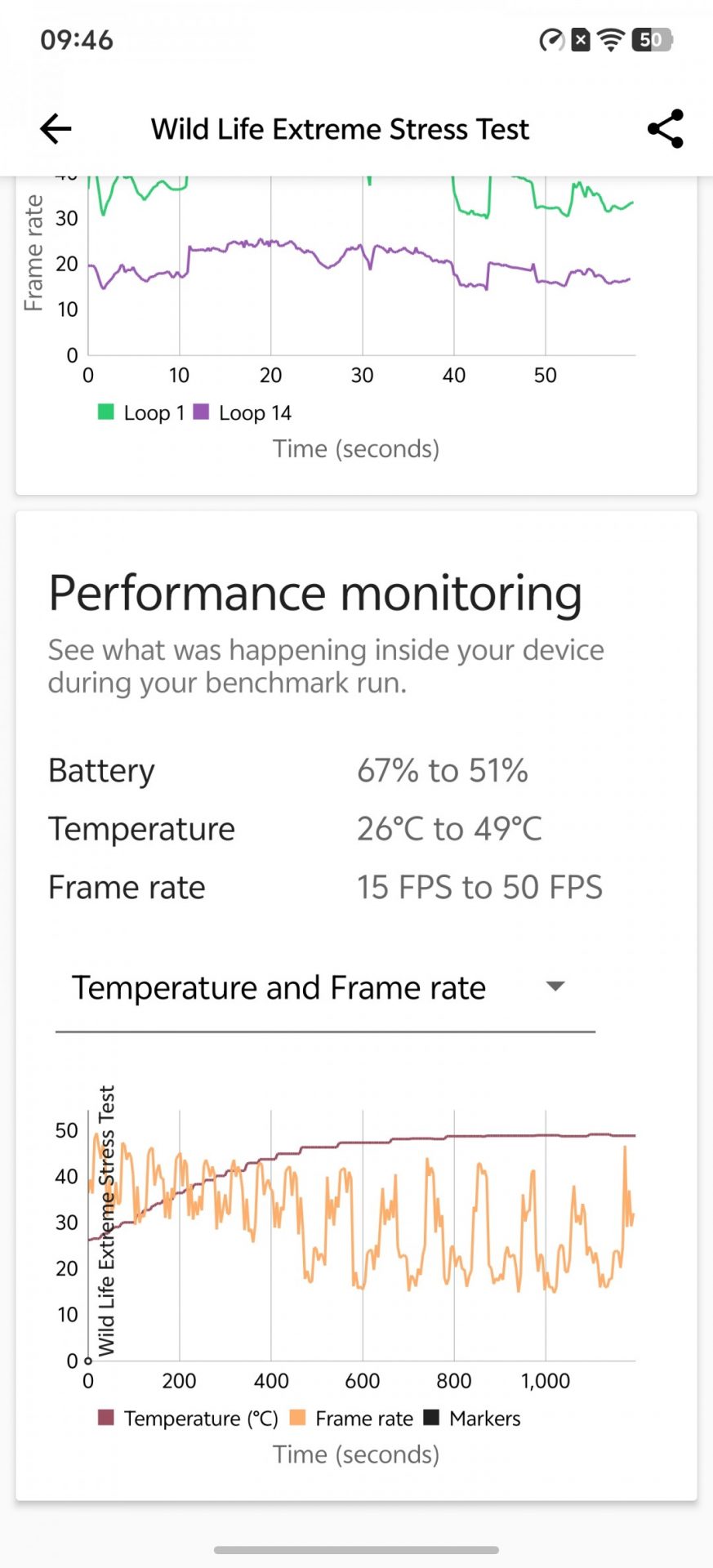Screen dimensions: 713x1568
Task: Tap the Temperature 26°C to 49°C value
Action: click(x=449, y=829)
